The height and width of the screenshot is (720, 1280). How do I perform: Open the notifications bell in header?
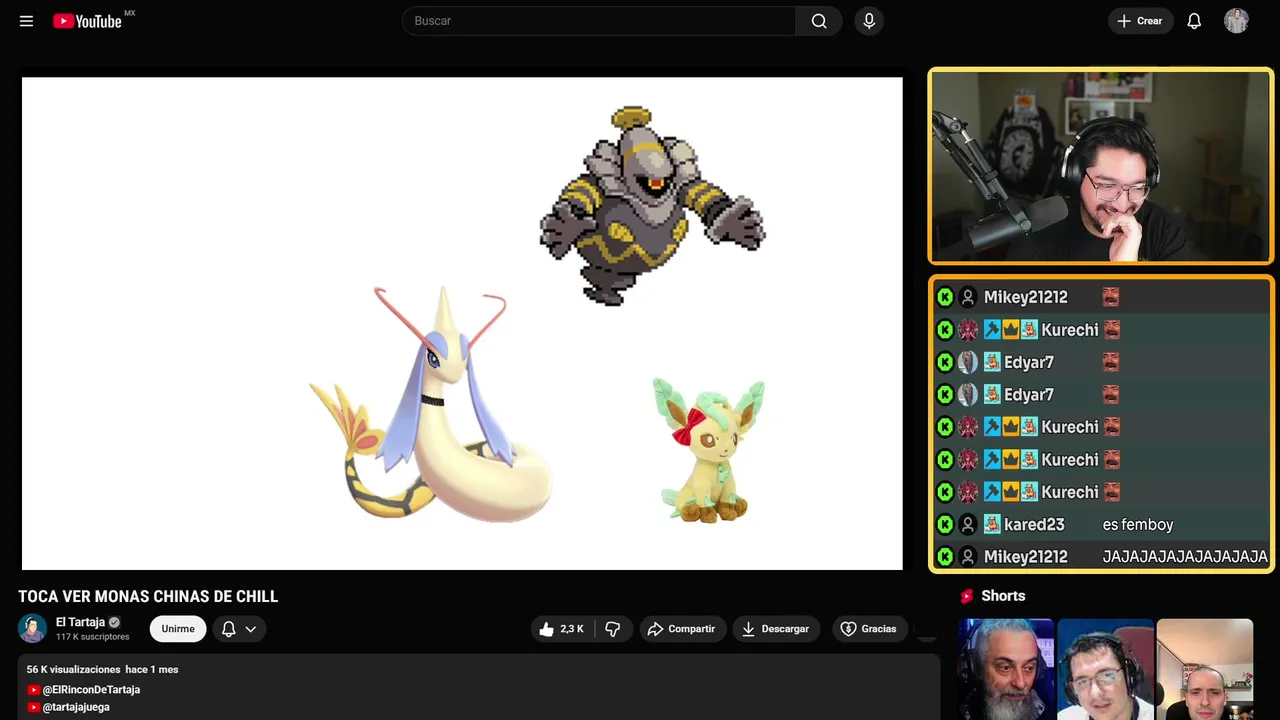point(1194,21)
